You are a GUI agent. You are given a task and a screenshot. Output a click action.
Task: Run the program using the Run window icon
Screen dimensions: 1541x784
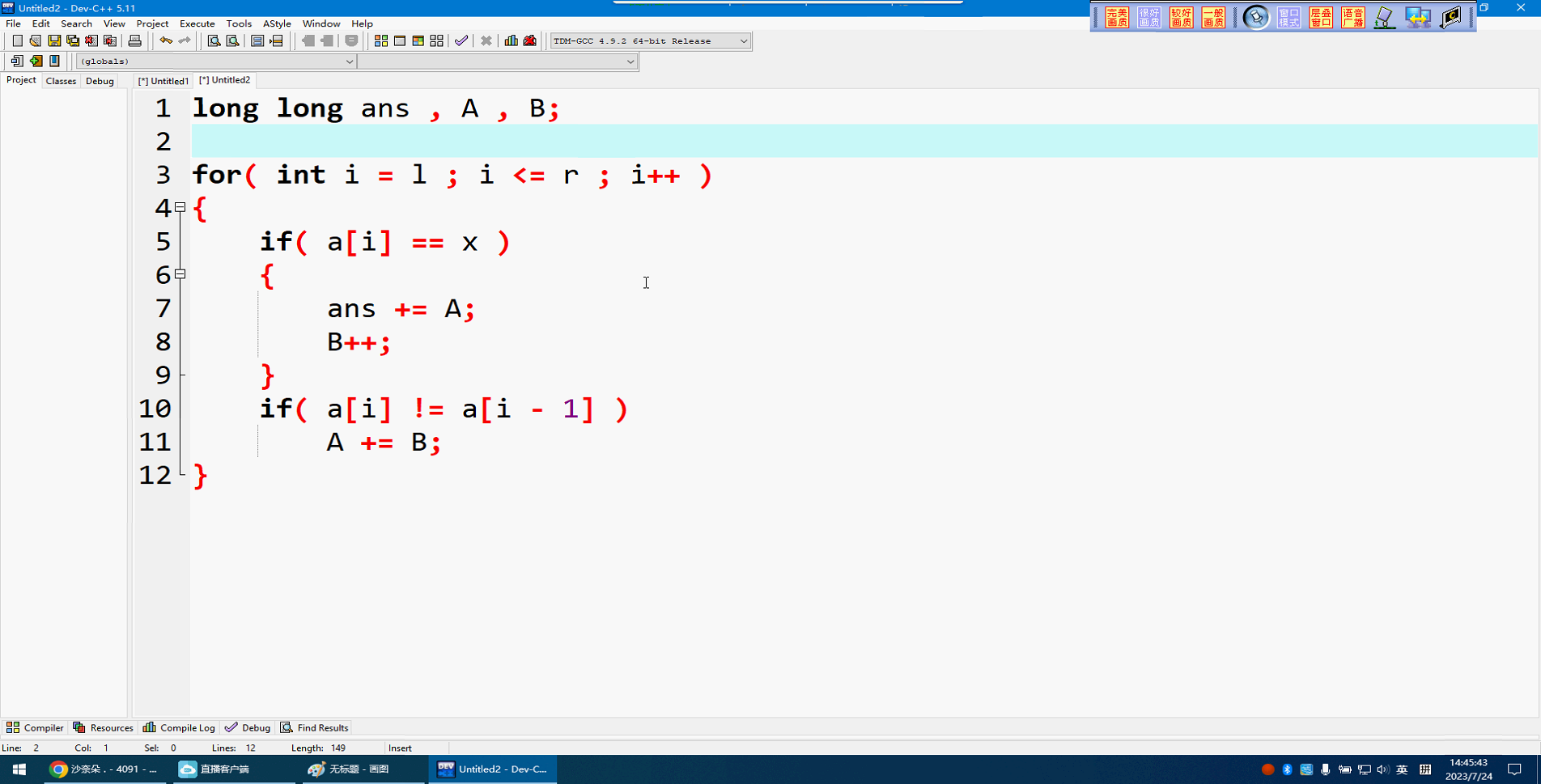pos(400,40)
